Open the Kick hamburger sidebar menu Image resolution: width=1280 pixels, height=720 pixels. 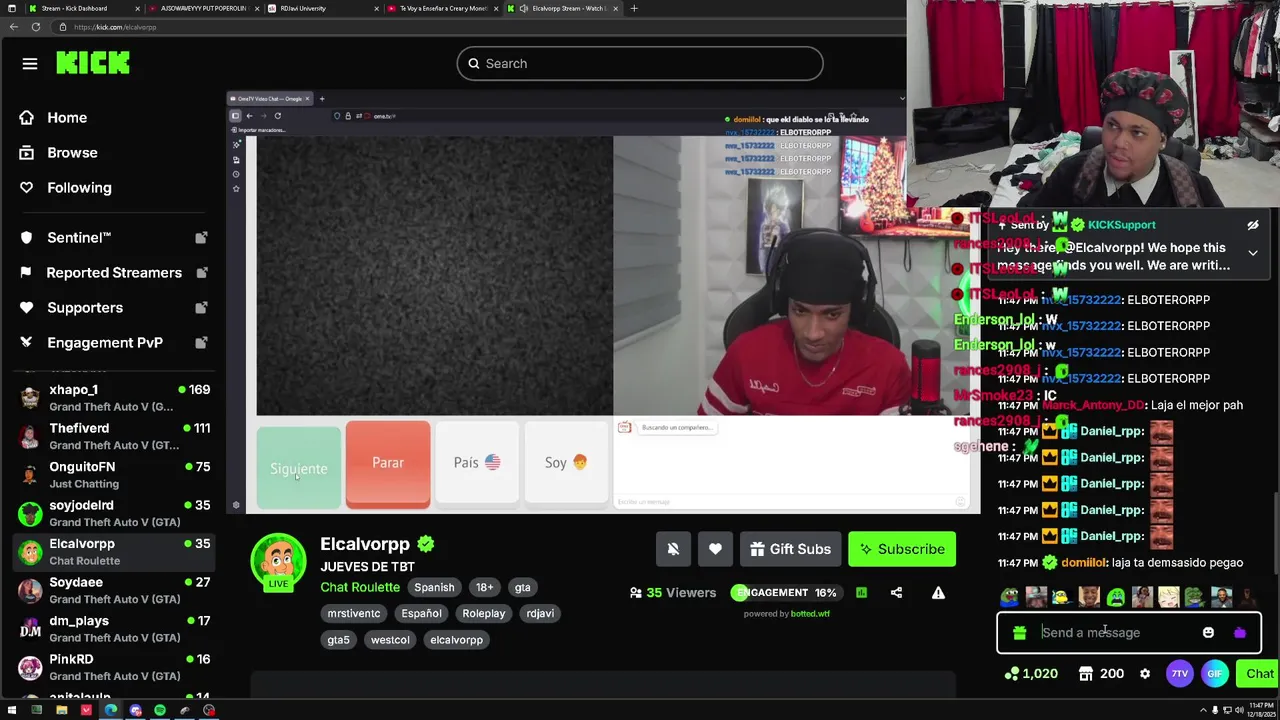pyautogui.click(x=30, y=64)
